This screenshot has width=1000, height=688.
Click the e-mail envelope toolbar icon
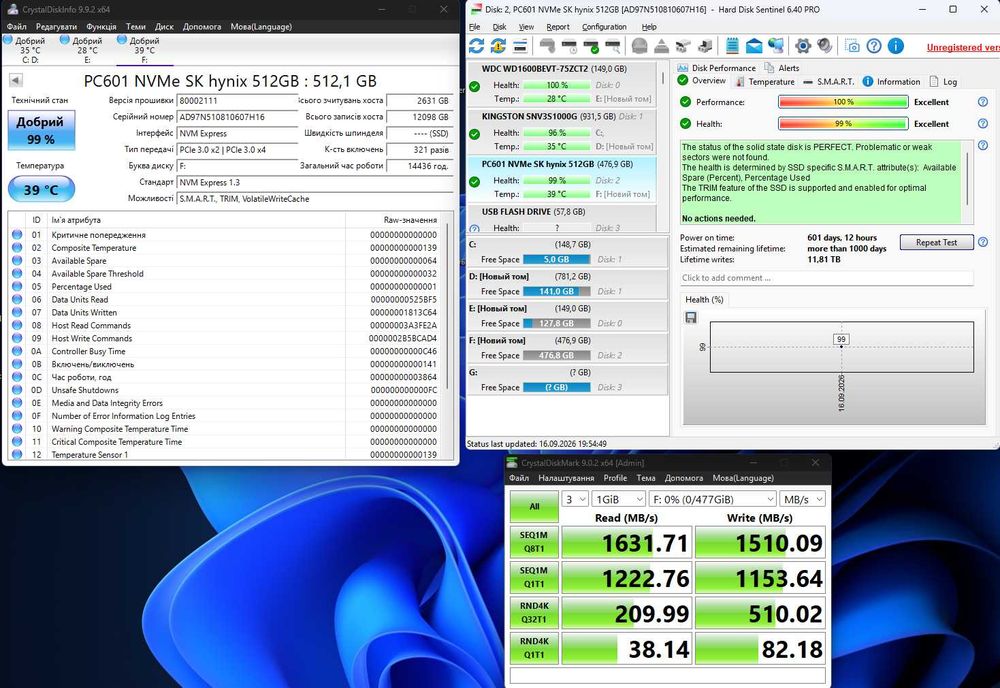754,46
